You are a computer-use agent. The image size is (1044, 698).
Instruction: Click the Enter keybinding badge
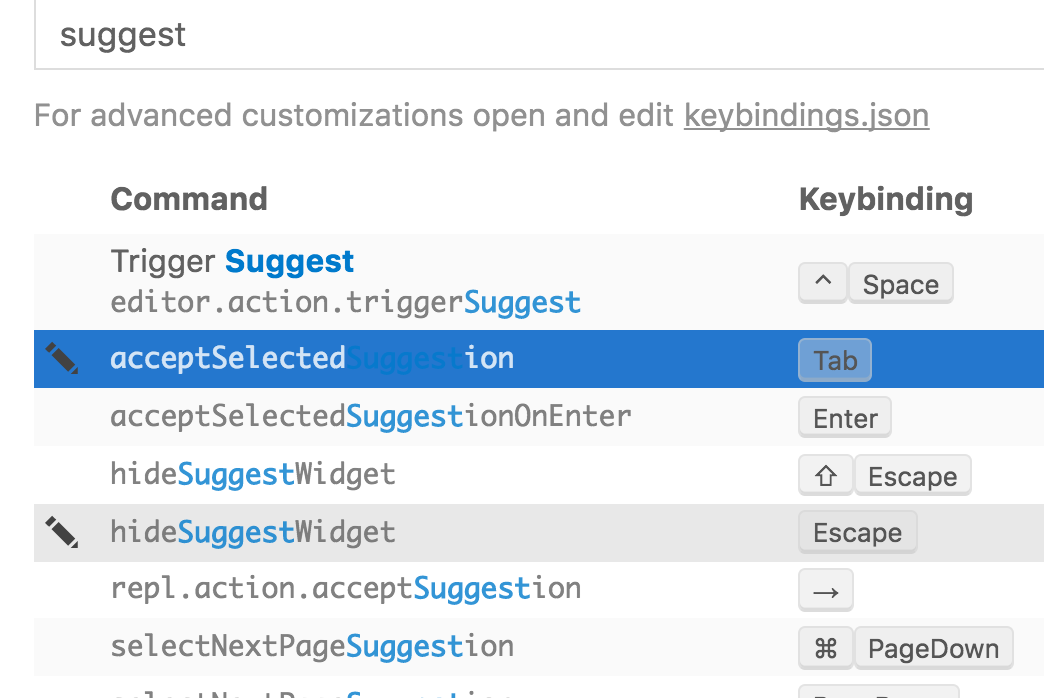click(x=845, y=418)
